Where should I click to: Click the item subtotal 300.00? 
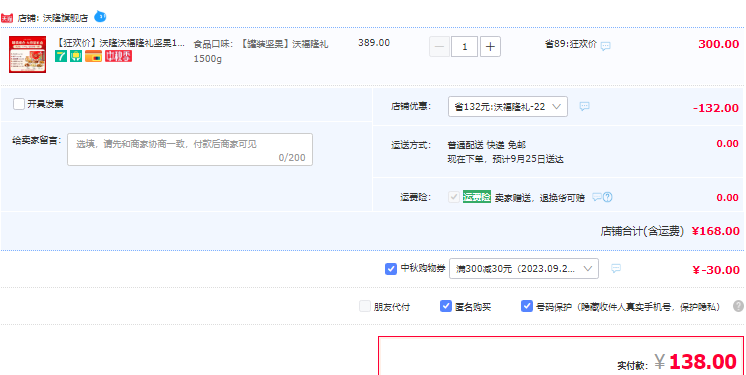tap(718, 44)
